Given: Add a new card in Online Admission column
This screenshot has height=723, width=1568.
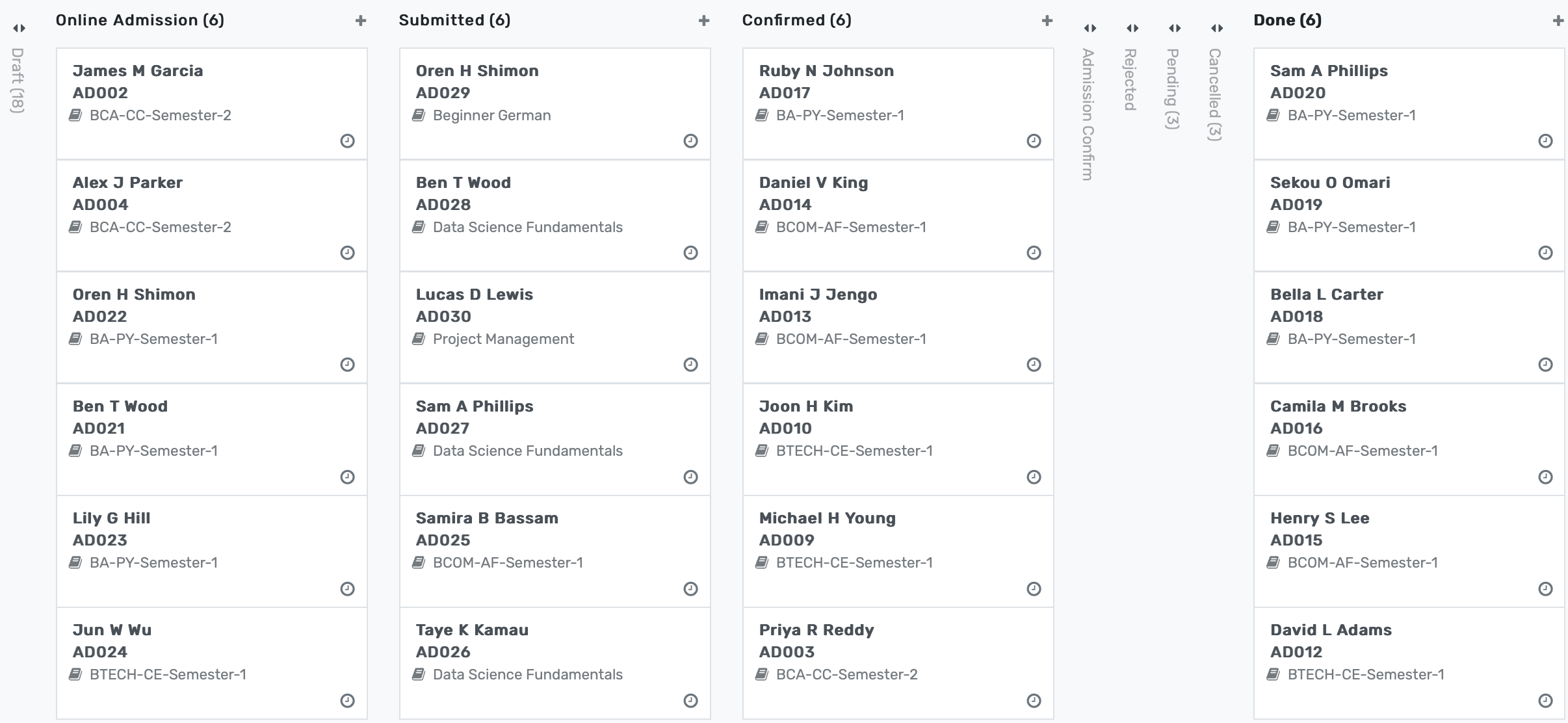Looking at the screenshot, I should [x=361, y=21].
